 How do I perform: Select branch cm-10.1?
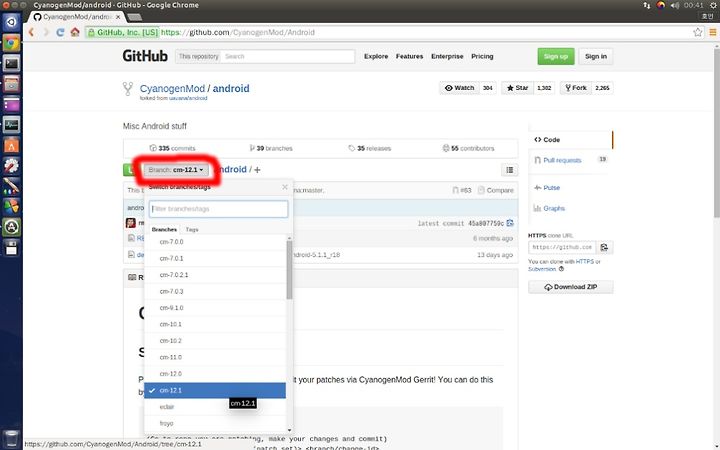[x=215, y=325]
